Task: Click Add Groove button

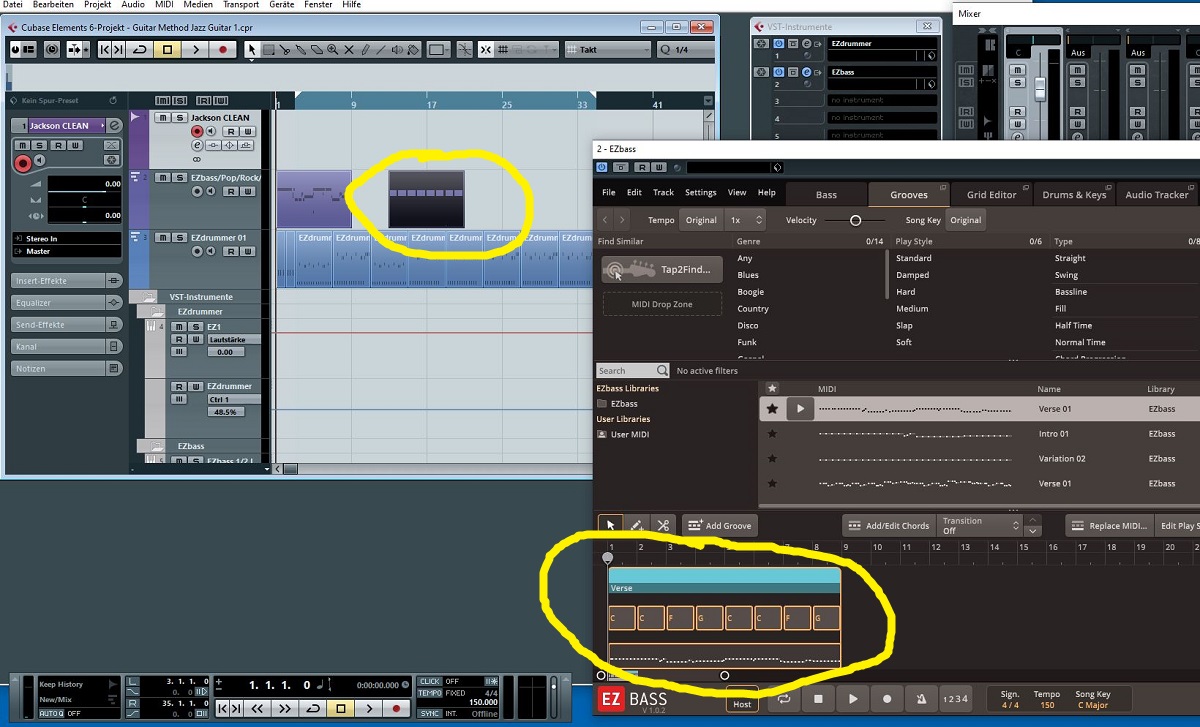Action: point(719,525)
